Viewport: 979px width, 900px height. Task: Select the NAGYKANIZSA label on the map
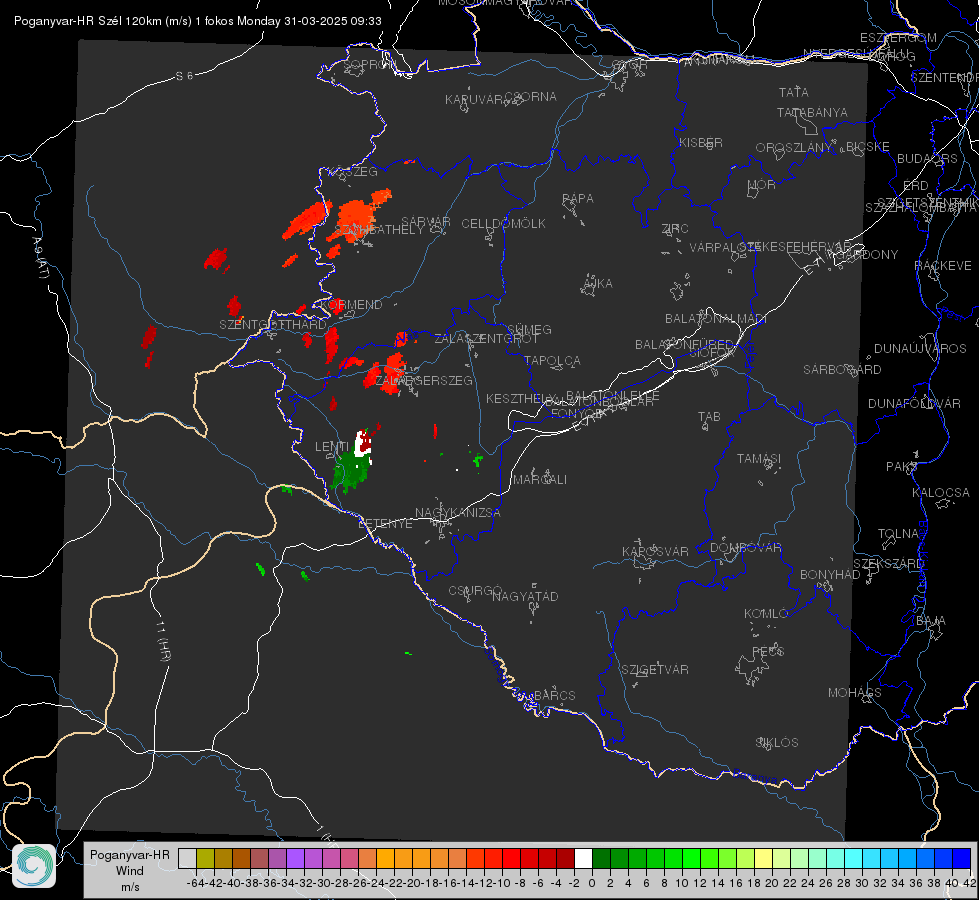458,513
